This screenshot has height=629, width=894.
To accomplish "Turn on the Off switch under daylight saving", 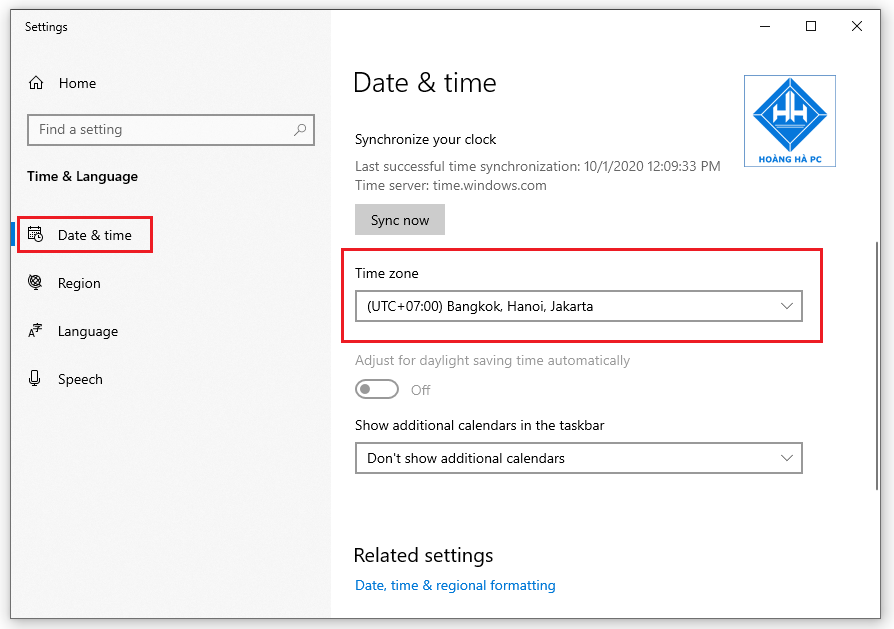I will point(377,389).
